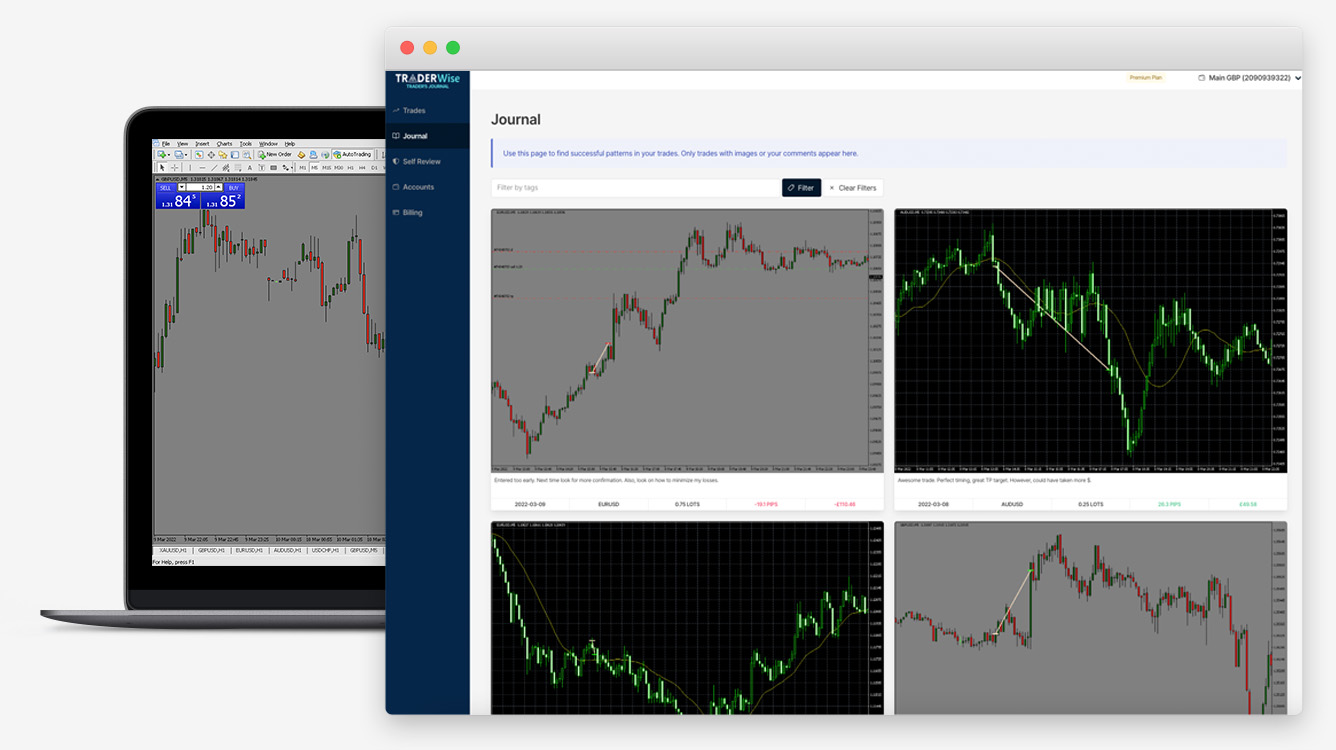Select the crosshair tool in MetaTrader toolbar
The height and width of the screenshot is (750, 1336).
coord(175,168)
